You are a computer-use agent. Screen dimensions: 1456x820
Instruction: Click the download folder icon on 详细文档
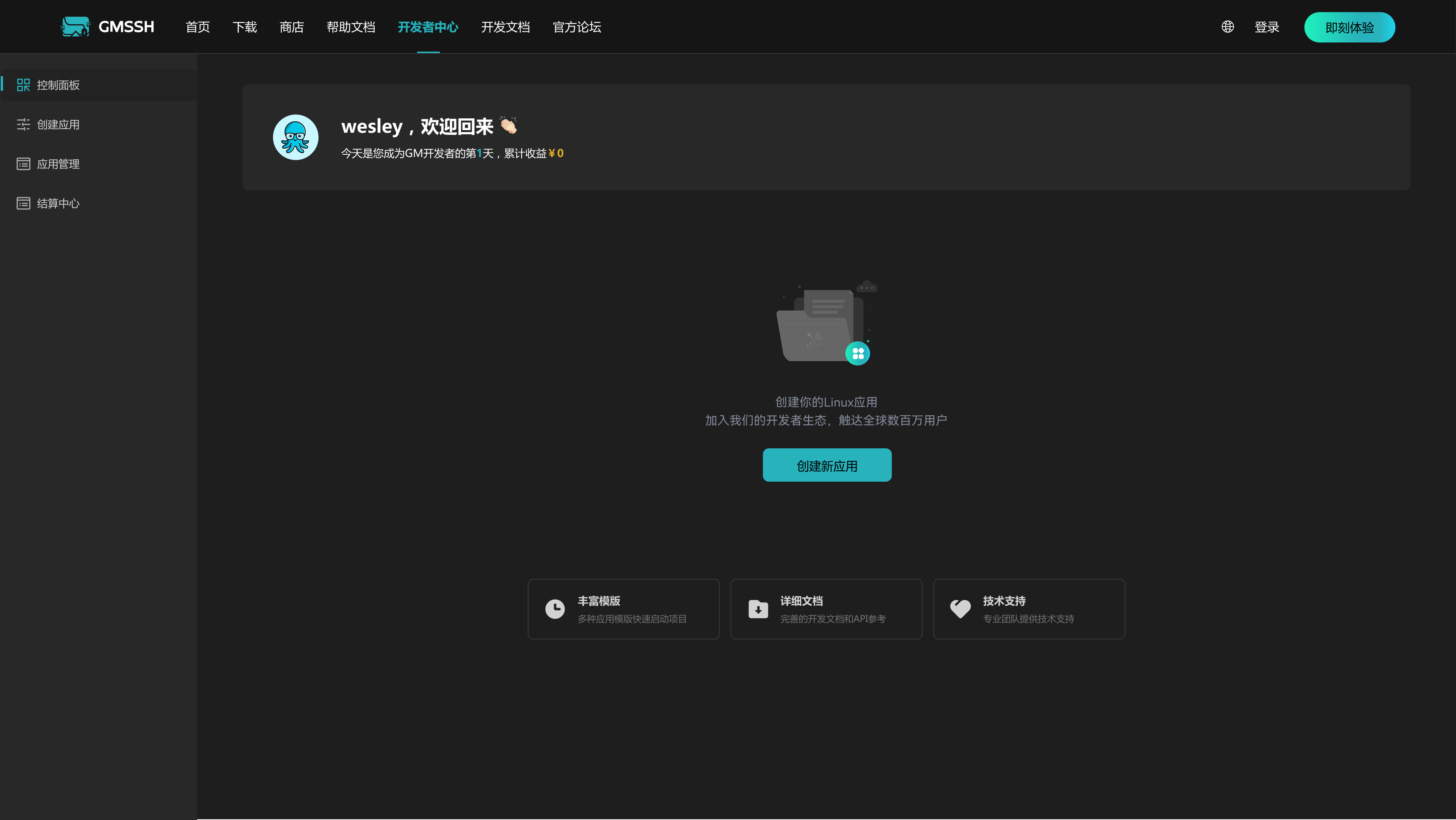pyautogui.click(x=758, y=609)
